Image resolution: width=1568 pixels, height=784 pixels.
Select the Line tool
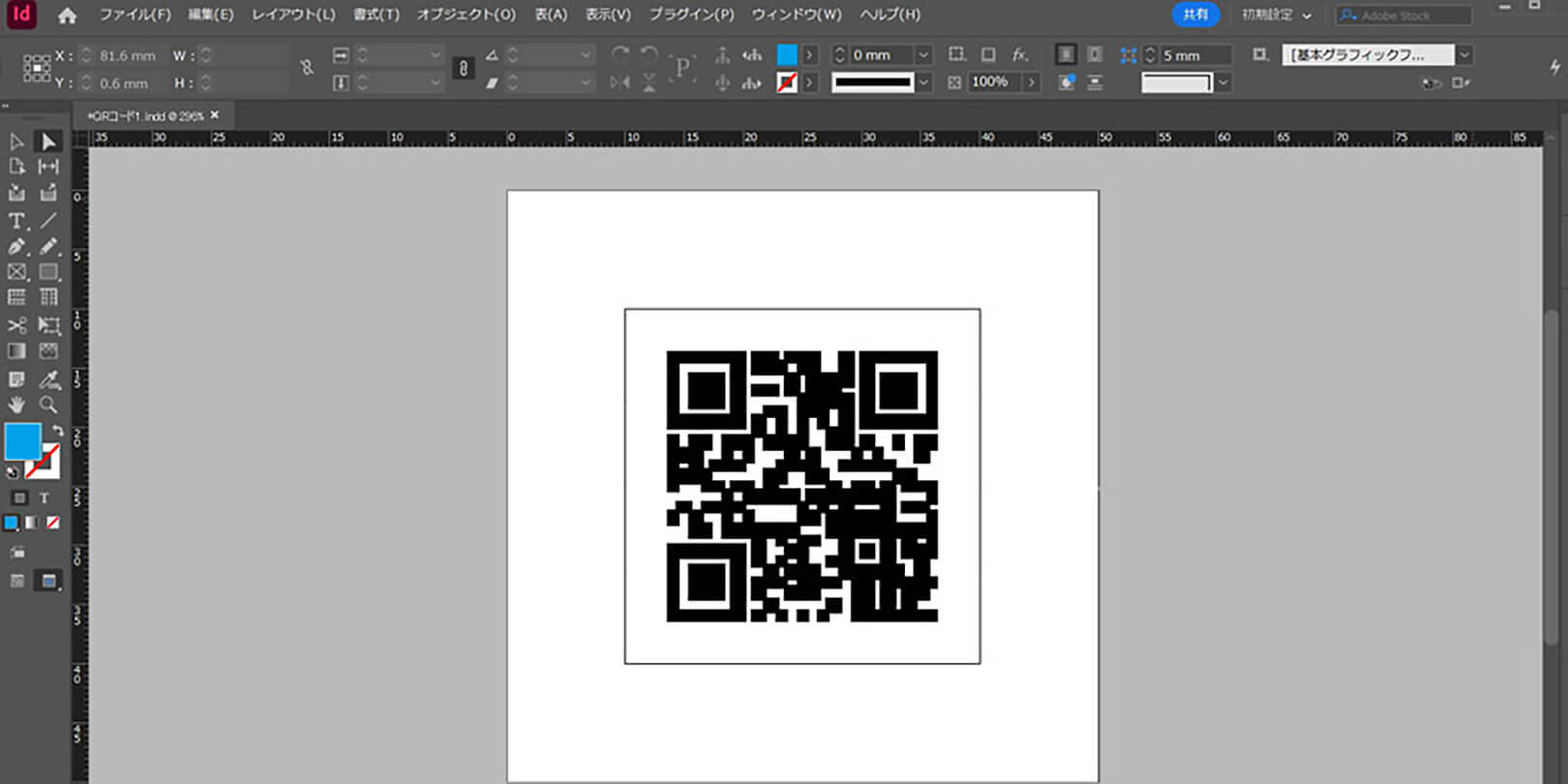tap(48, 221)
